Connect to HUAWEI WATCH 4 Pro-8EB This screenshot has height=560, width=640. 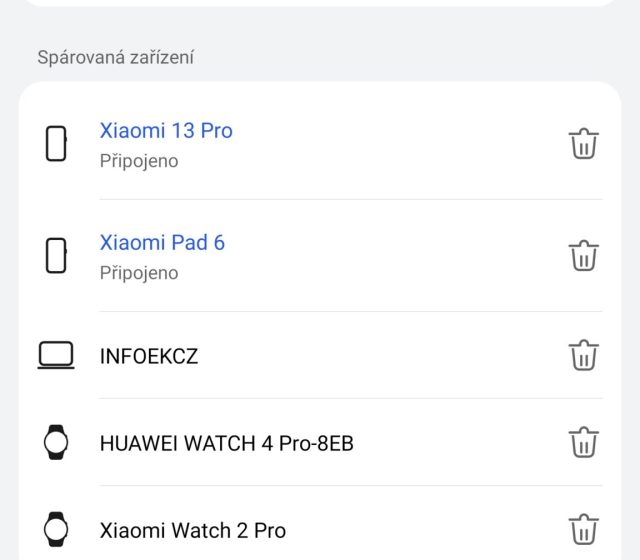pyautogui.click(x=226, y=443)
